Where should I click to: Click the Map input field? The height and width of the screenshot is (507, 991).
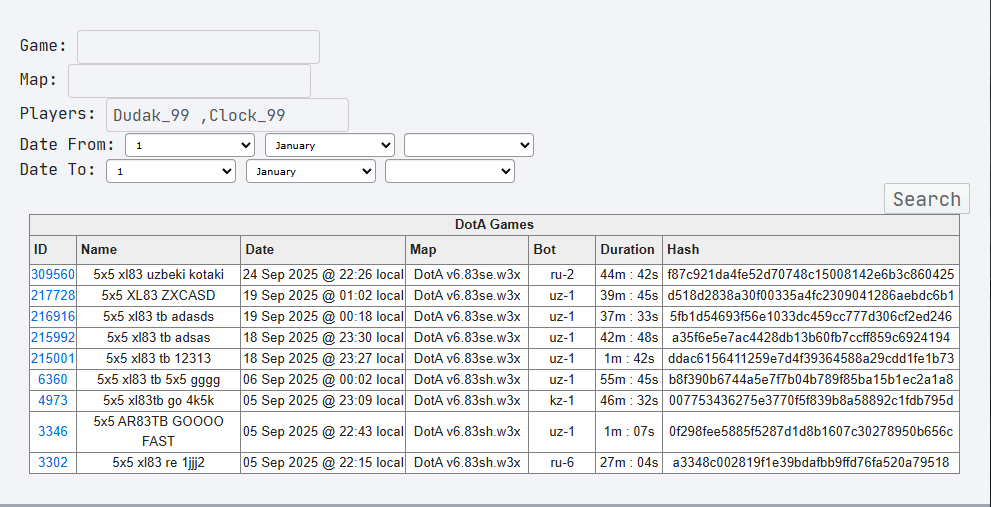[190, 81]
